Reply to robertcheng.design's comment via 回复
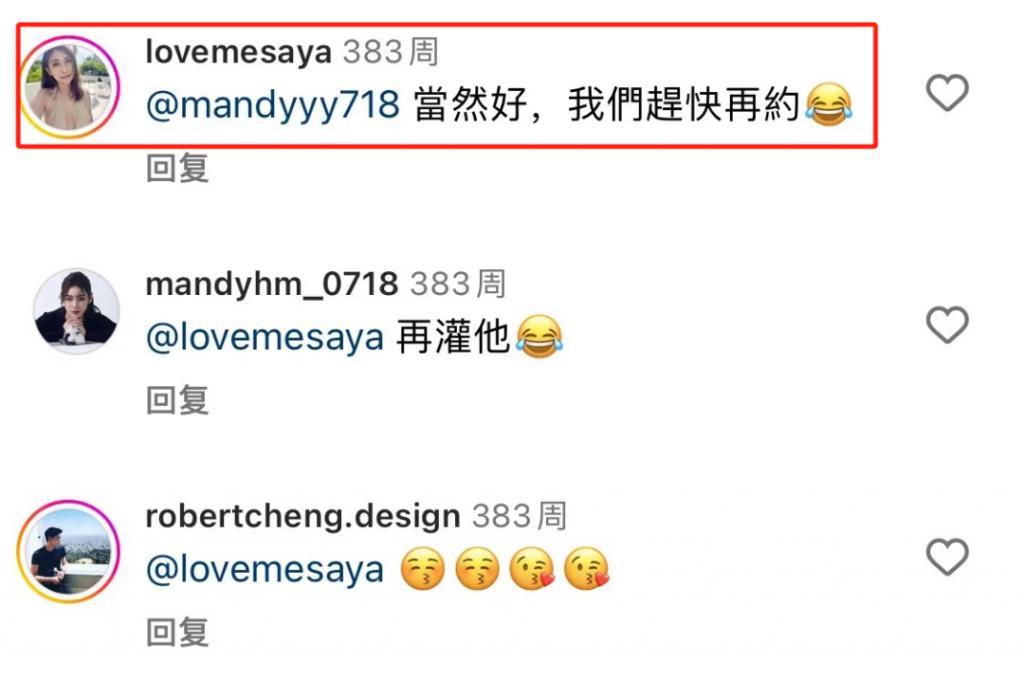This screenshot has width=1024, height=680. pyautogui.click(x=177, y=632)
